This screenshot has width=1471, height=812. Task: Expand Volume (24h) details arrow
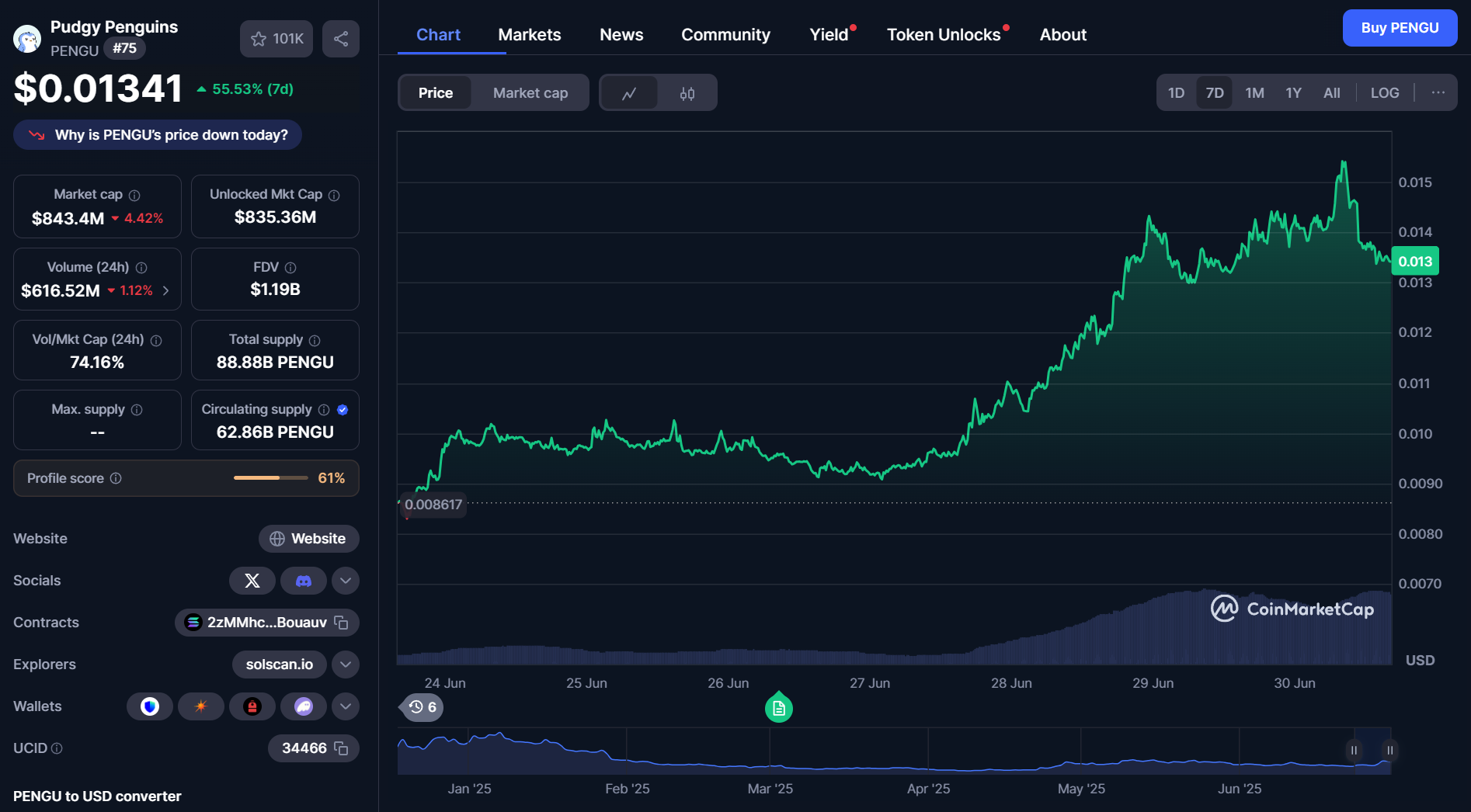(165, 291)
